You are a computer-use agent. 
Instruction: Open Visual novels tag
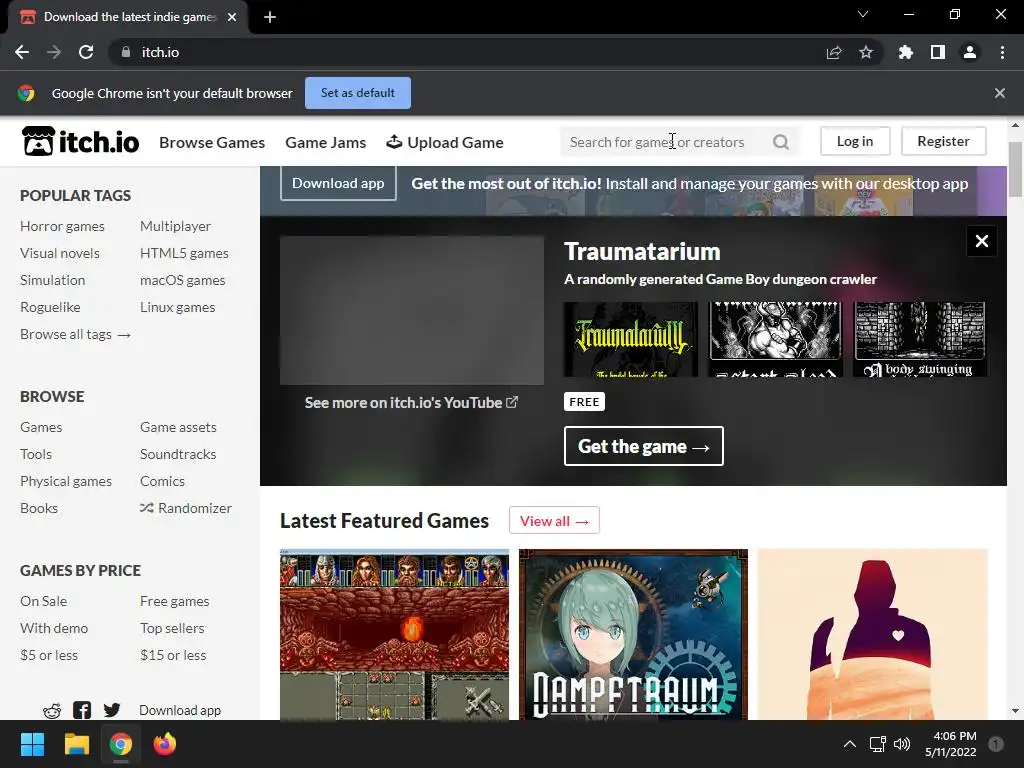[59, 253]
